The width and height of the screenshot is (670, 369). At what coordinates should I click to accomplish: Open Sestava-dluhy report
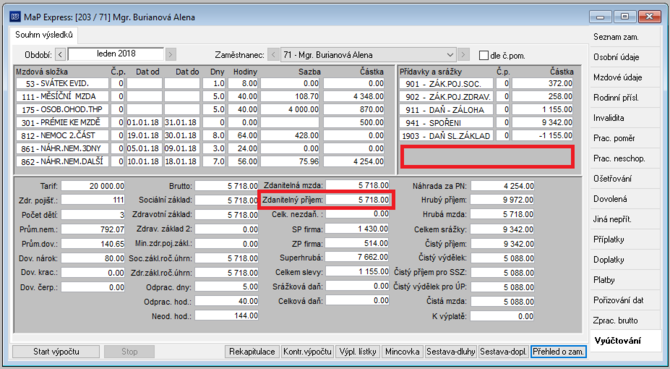(451, 352)
